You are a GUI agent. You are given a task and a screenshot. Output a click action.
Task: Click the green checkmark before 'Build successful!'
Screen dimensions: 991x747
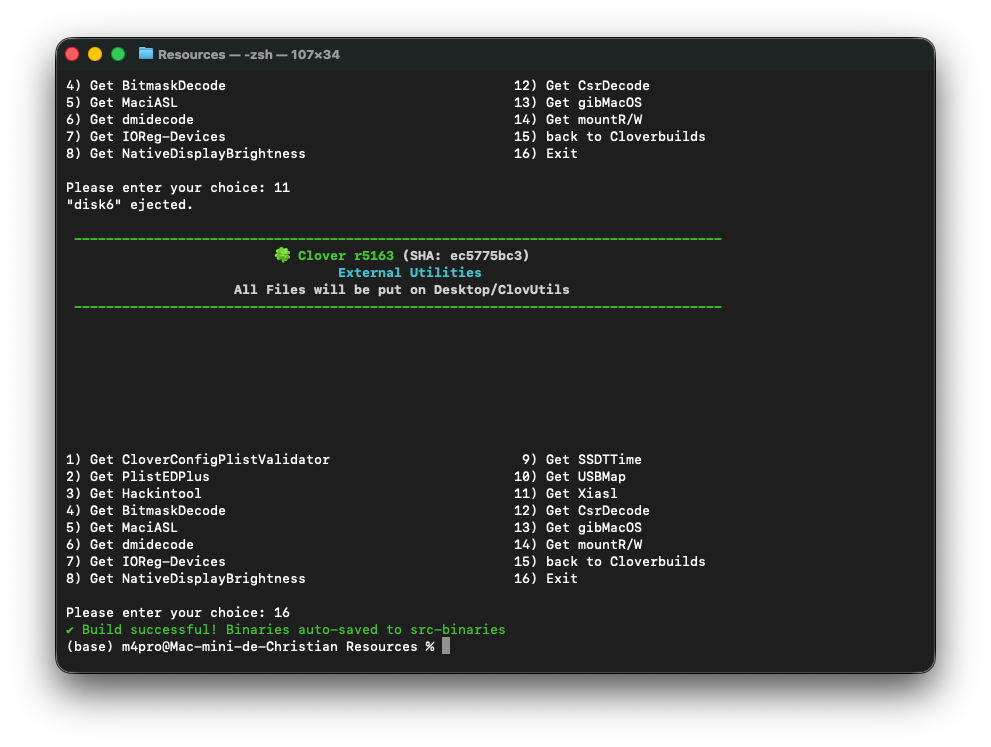tap(70, 629)
